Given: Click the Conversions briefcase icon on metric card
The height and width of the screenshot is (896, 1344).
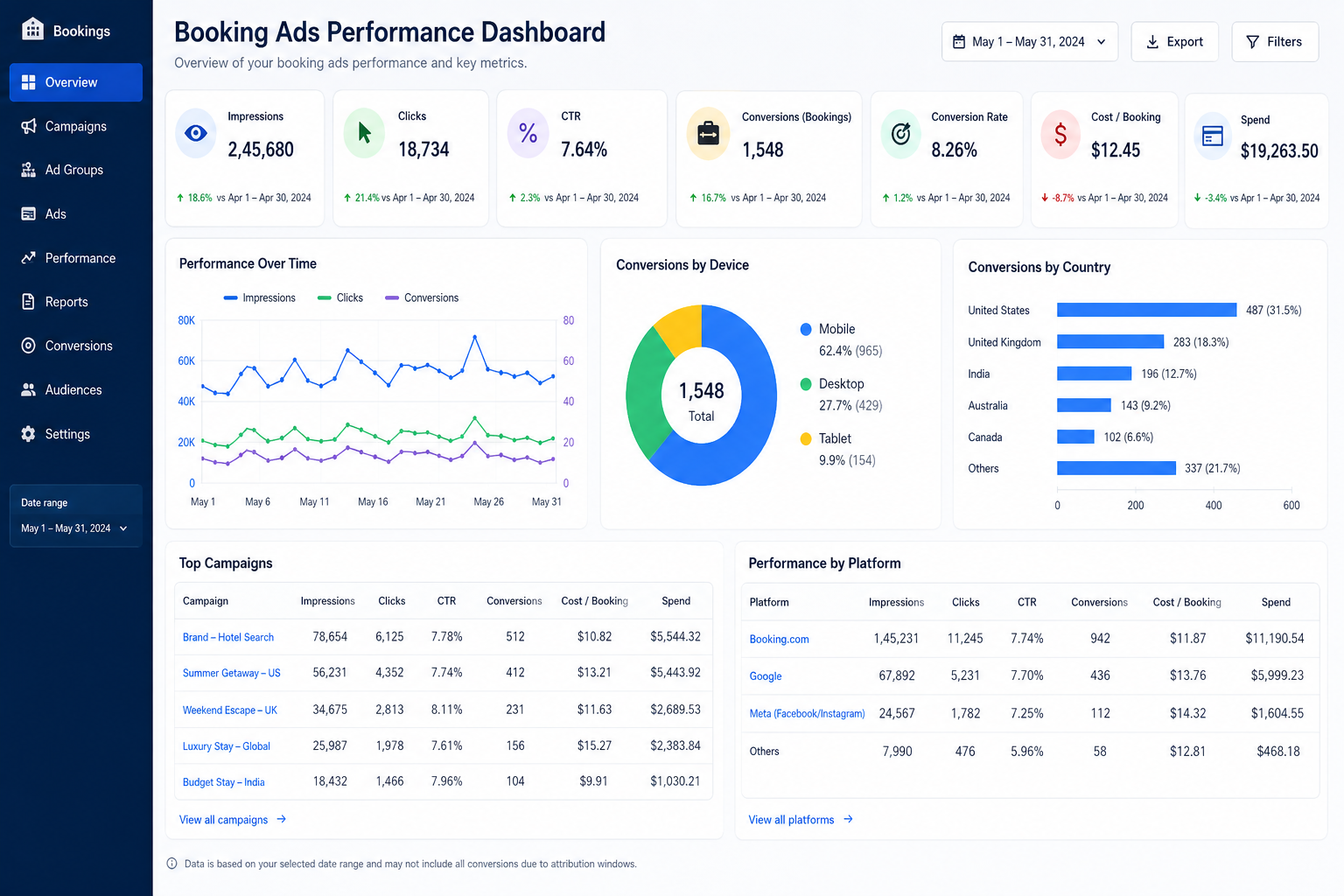Looking at the screenshot, I should [708, 134].
